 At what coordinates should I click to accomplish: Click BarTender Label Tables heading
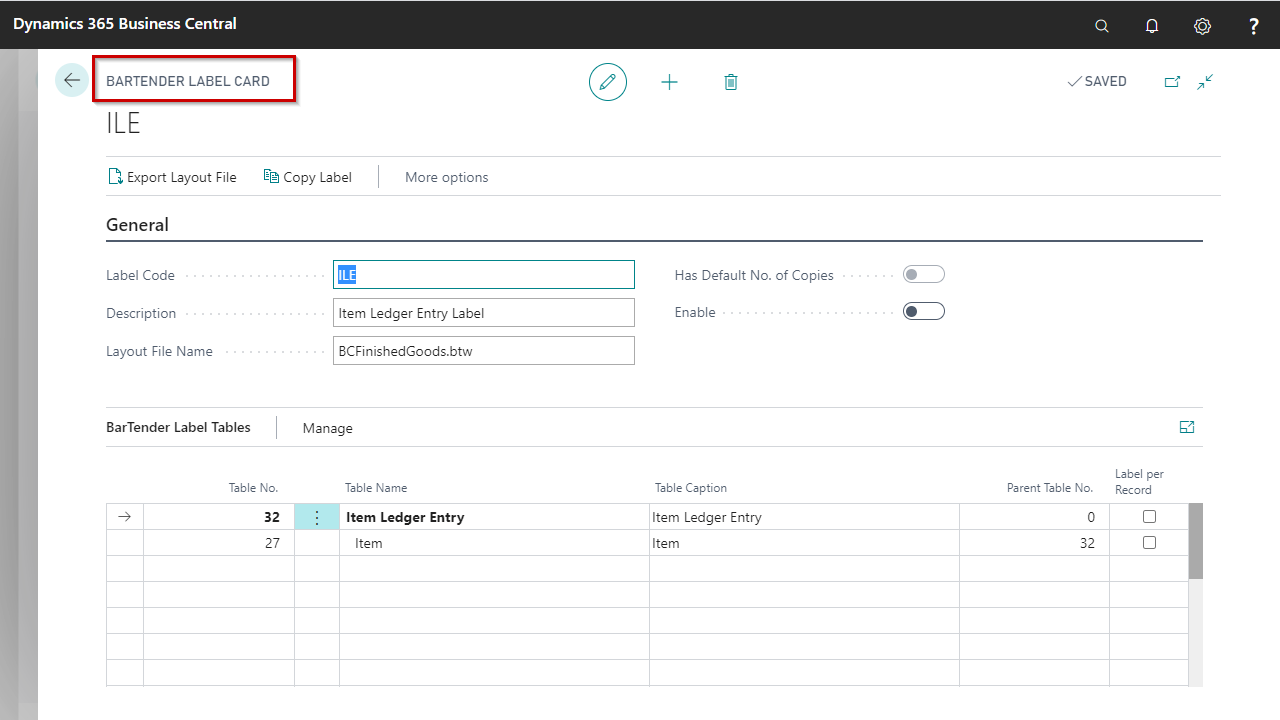178,427
